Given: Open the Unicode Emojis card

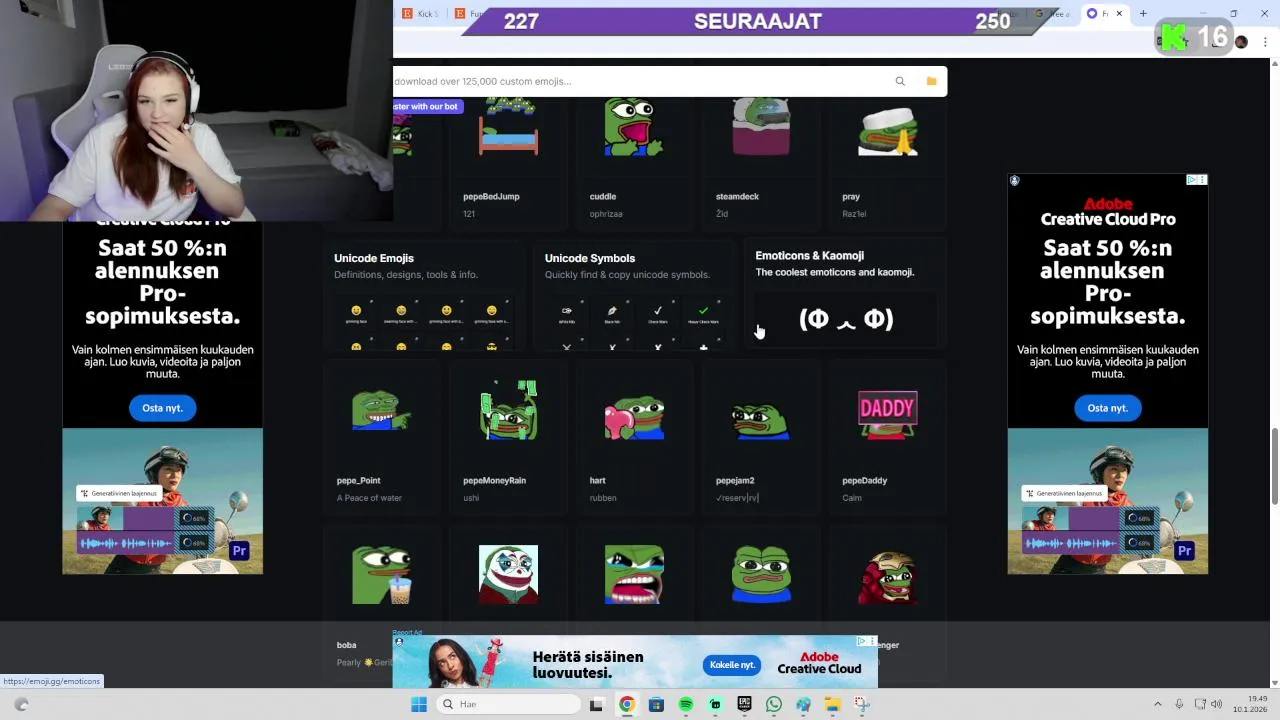Looking at the screenshot, I should point(424,296).
